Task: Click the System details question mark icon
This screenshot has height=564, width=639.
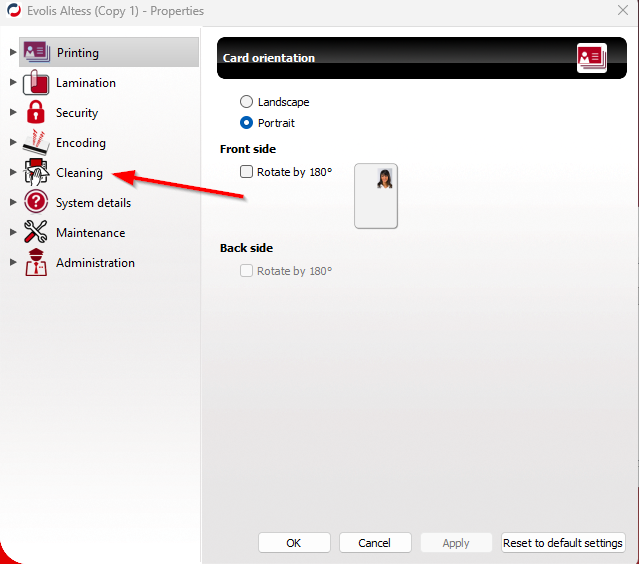Action: coord(36,202)
